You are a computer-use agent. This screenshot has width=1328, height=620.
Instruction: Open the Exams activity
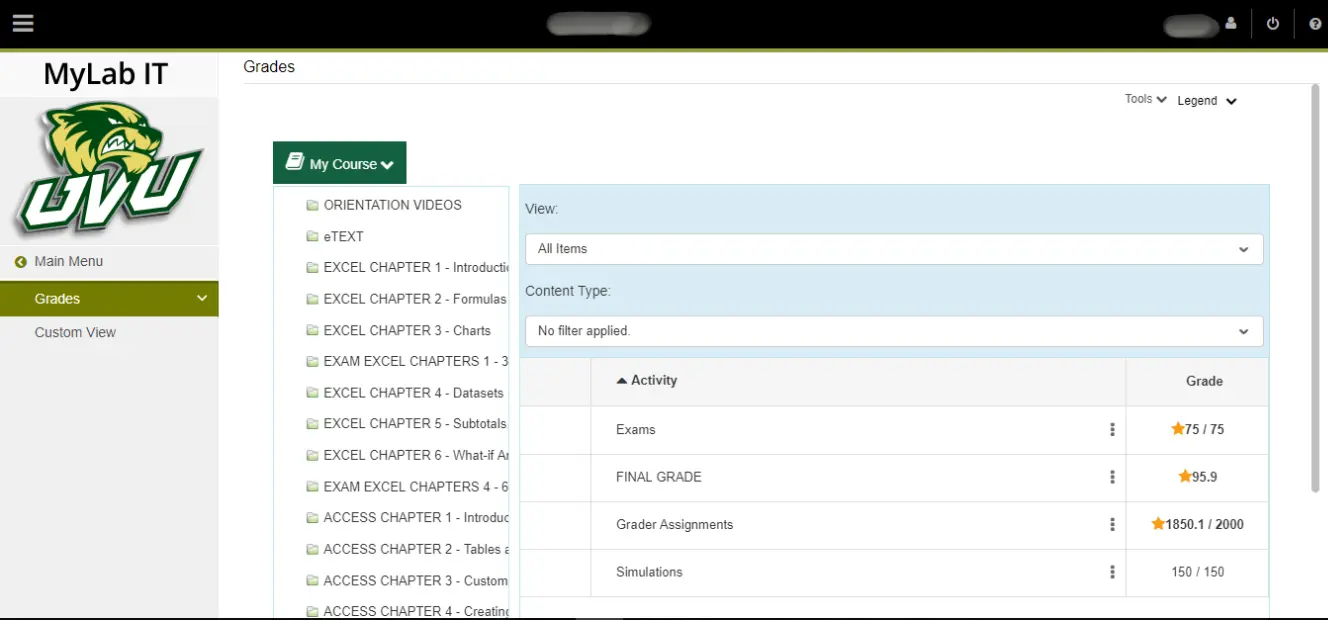[x=636, y=430]
